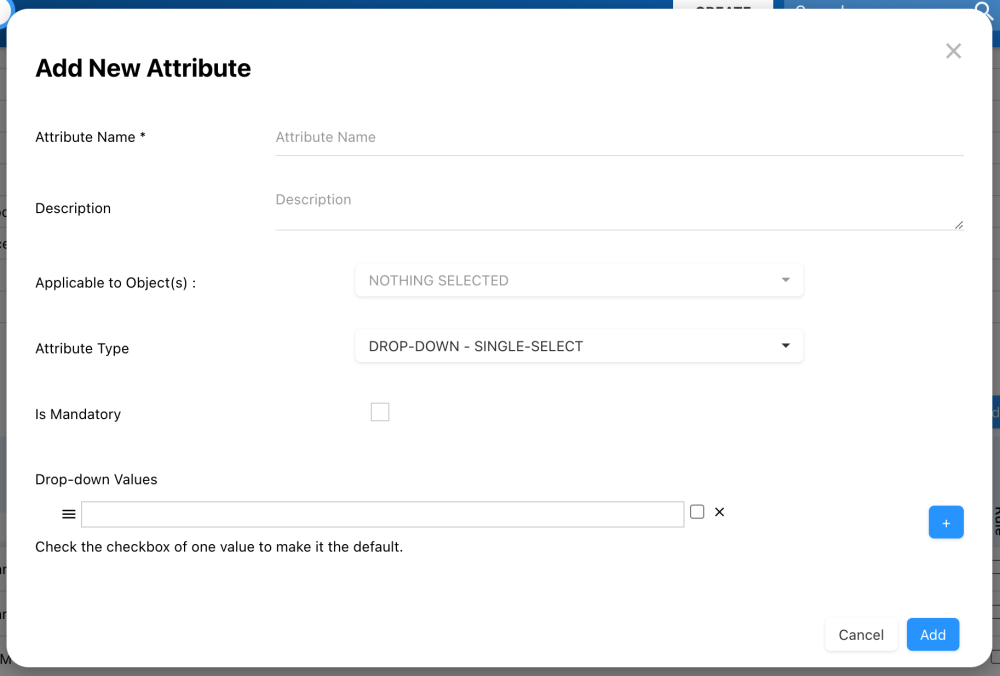
Task: Enable the Is Mandatory checkbox
Action: point(380,412)
